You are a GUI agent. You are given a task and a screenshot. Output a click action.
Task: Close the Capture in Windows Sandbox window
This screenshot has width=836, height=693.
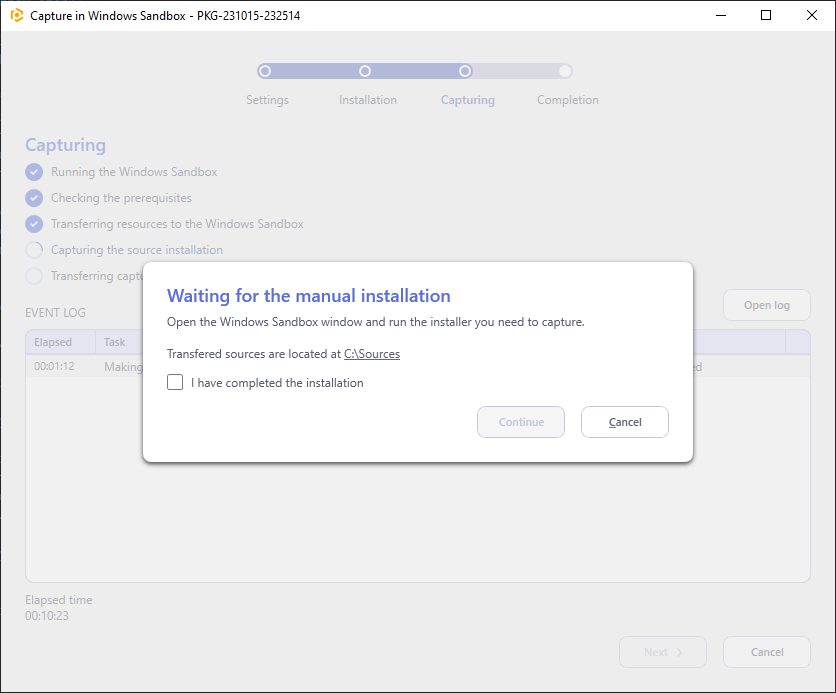point(811,15)
